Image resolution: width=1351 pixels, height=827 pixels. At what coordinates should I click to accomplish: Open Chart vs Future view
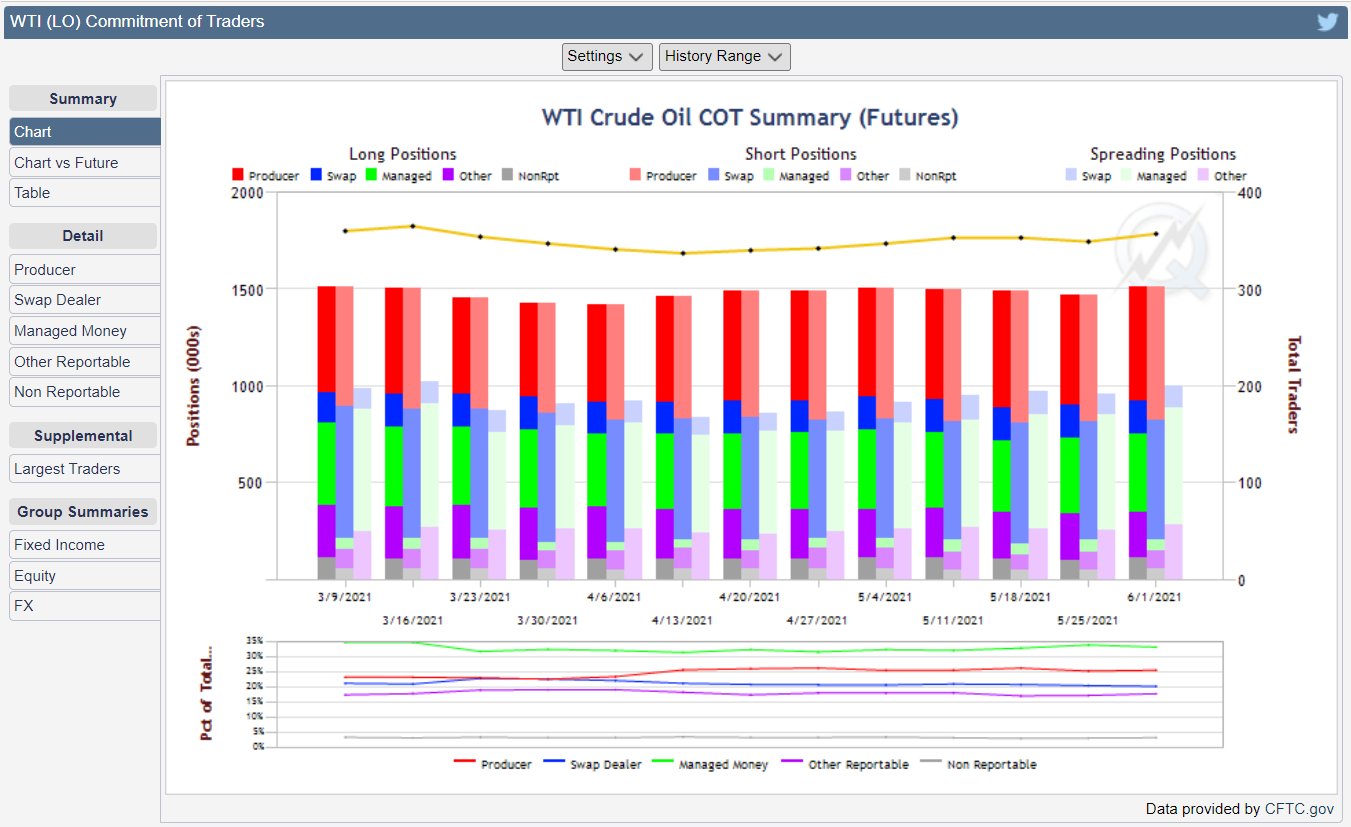pos(85,163)
